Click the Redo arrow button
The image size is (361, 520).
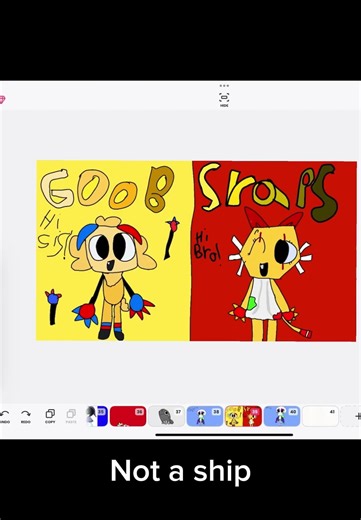point(26,416)
